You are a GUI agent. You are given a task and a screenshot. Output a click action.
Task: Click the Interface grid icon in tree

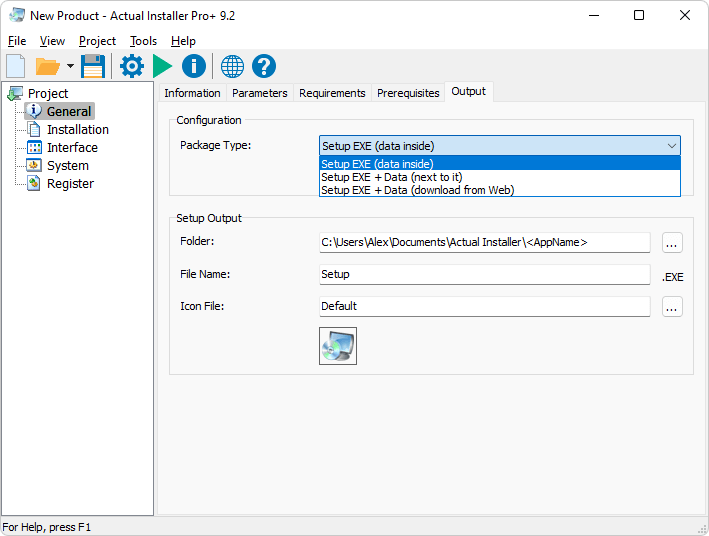(x=34, y=147)
